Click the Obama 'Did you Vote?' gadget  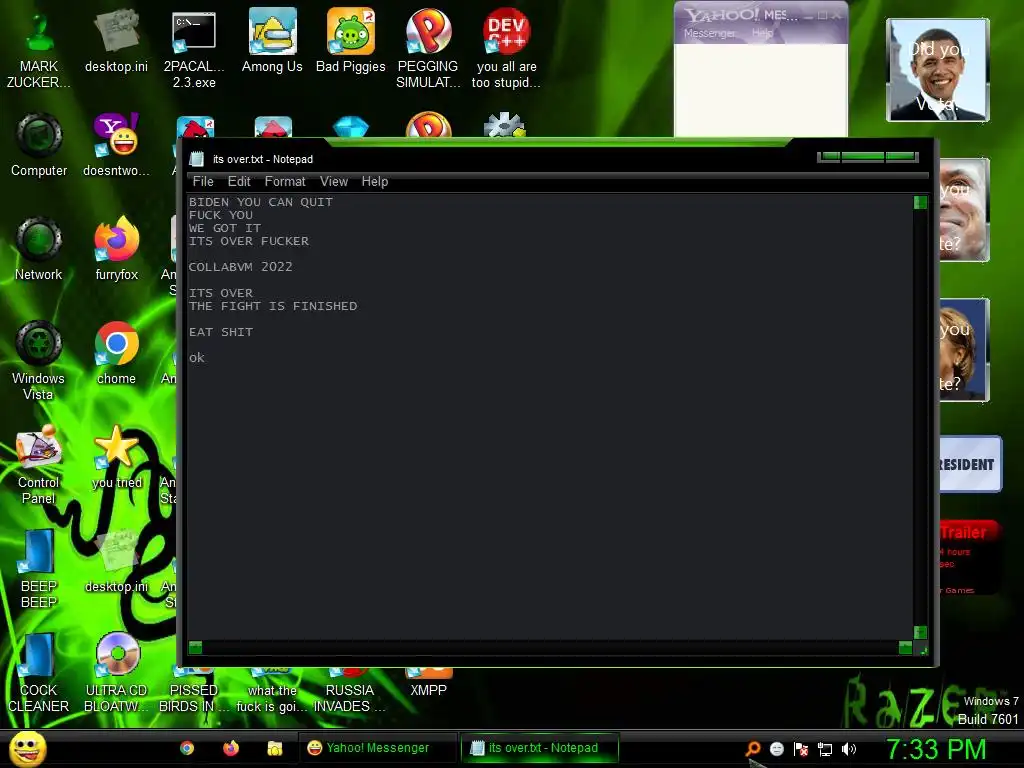(938, 70)
